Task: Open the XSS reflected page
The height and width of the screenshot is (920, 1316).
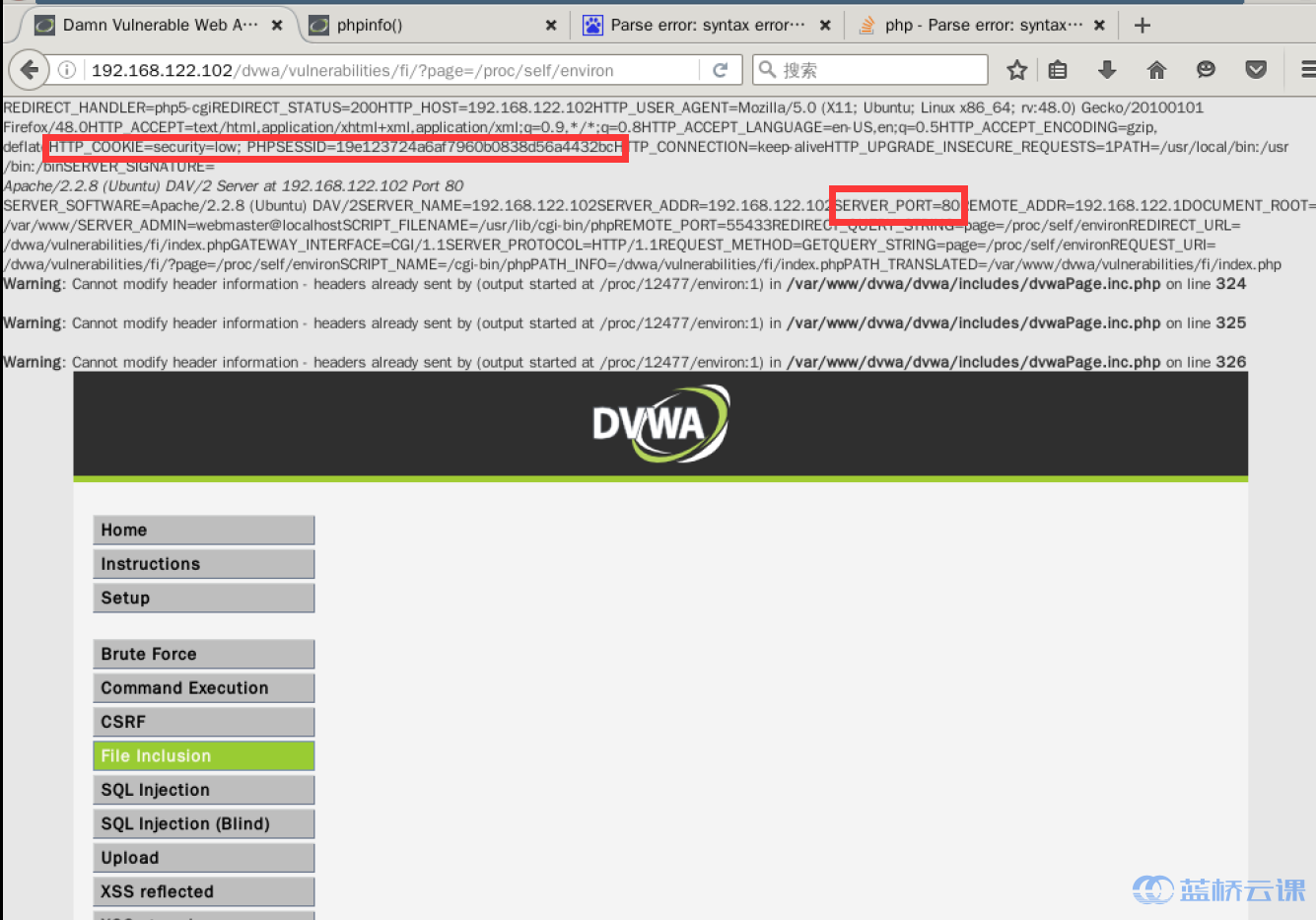Action: point(204,891)
